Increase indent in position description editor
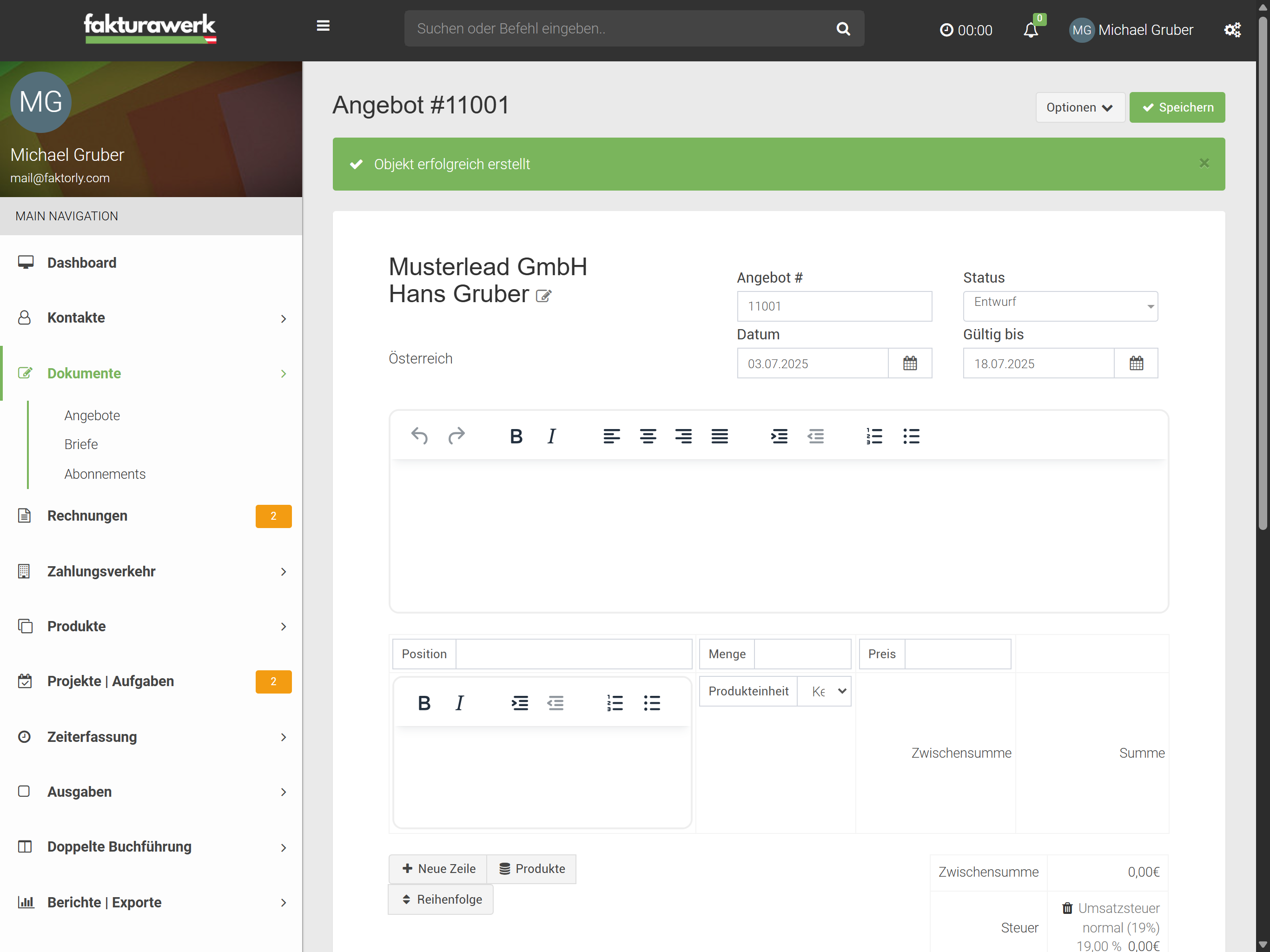This screenshot has width=1270, height=952. pyautogui.click(x=520, y=703)
